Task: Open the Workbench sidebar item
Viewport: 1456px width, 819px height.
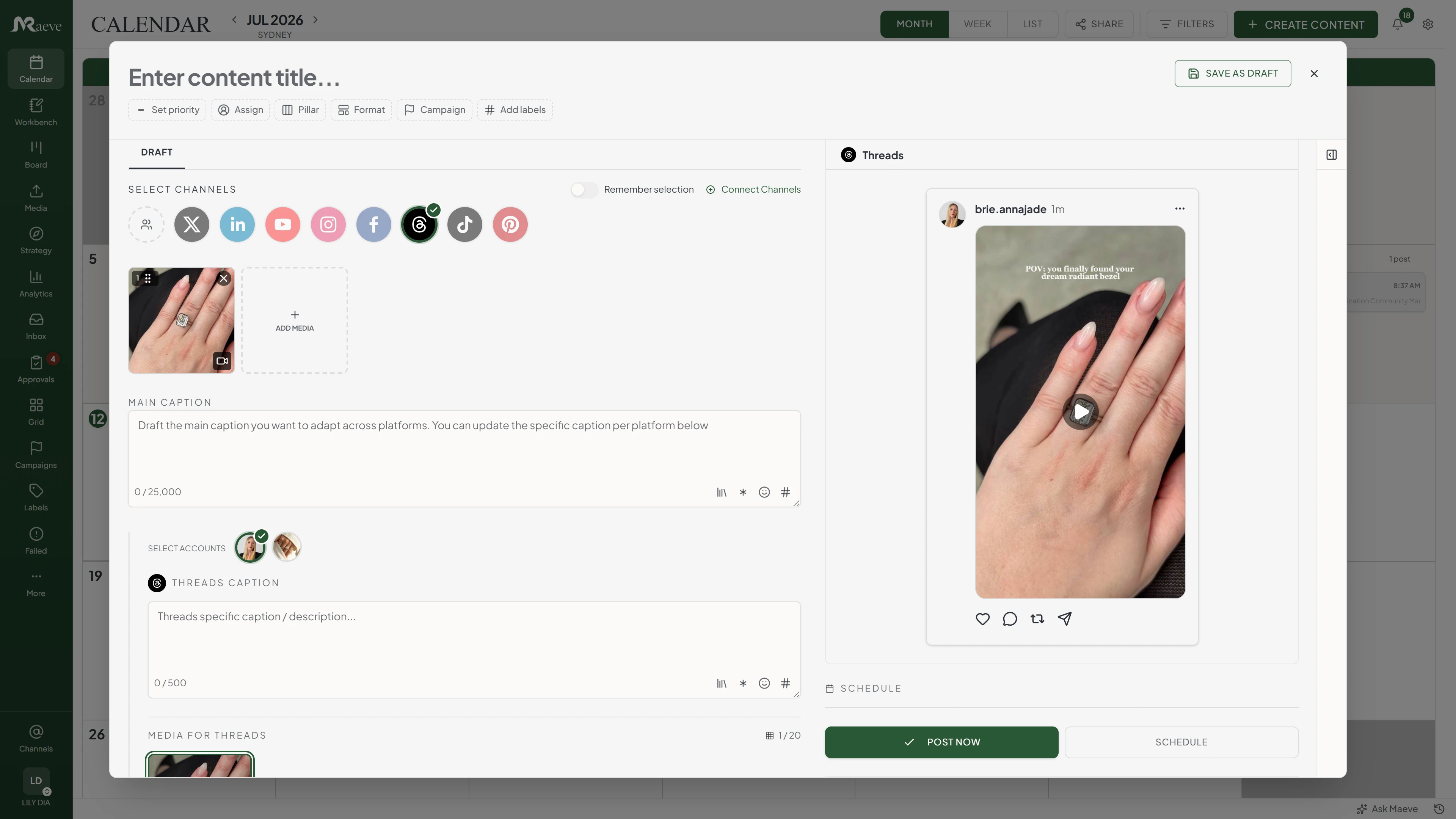Action: click(36, 112)
